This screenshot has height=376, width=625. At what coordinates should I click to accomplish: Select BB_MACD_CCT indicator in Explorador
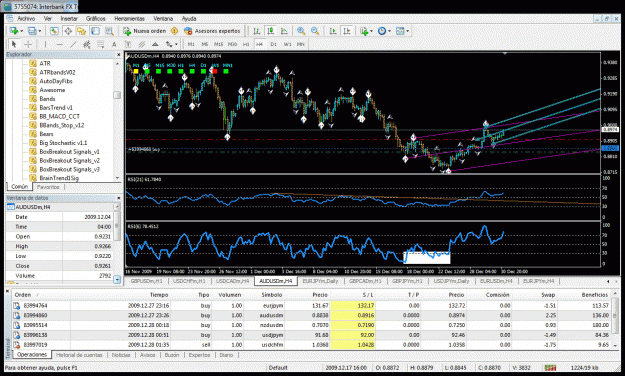click(59, 116)
